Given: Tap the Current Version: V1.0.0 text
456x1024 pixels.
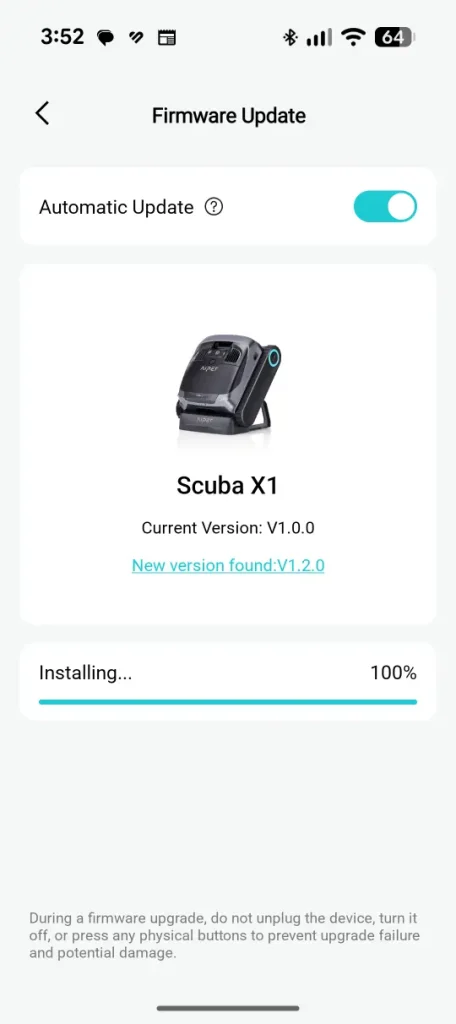Looking at the screenshot, I should coord(228,527).
